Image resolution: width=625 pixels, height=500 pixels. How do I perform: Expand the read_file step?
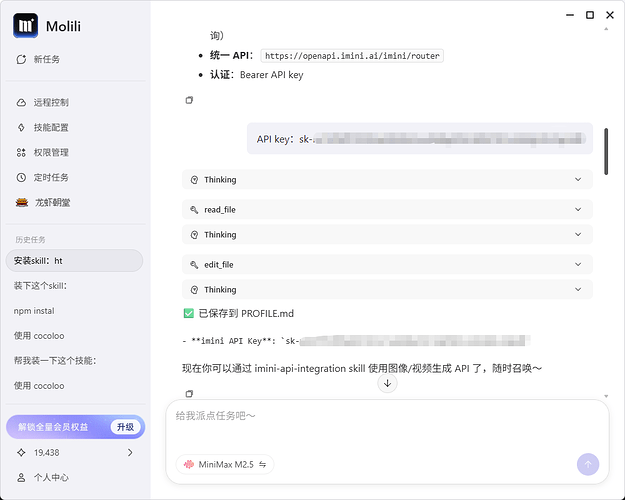[x=387, y=209]
